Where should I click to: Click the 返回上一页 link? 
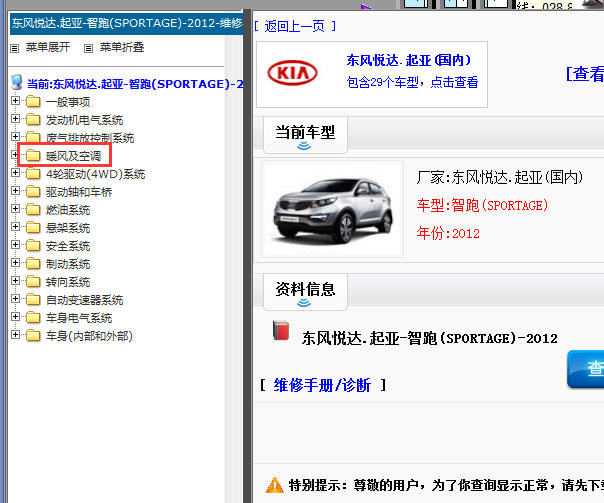pyautogui.click(x=295, y=26)
